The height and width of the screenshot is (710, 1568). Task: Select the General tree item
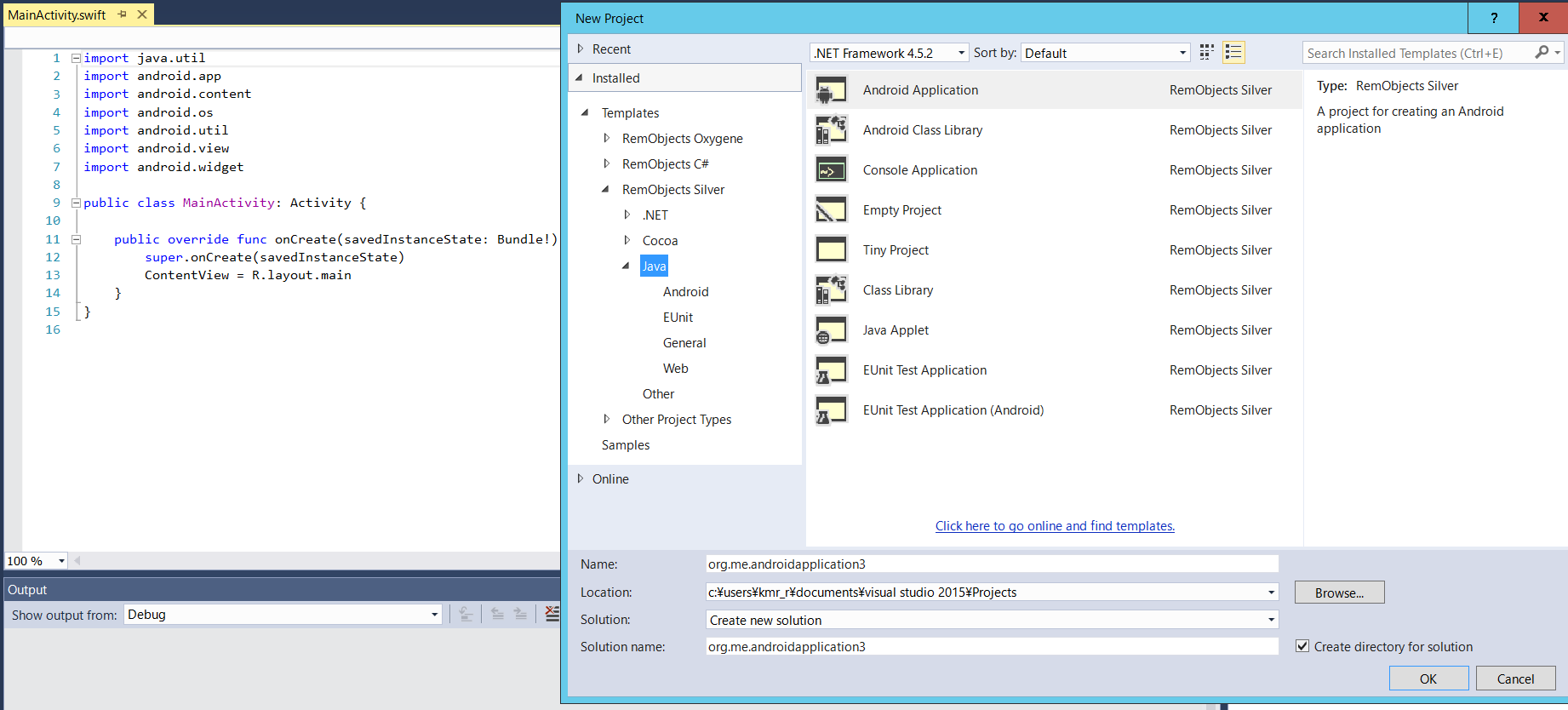click(684, 342)
